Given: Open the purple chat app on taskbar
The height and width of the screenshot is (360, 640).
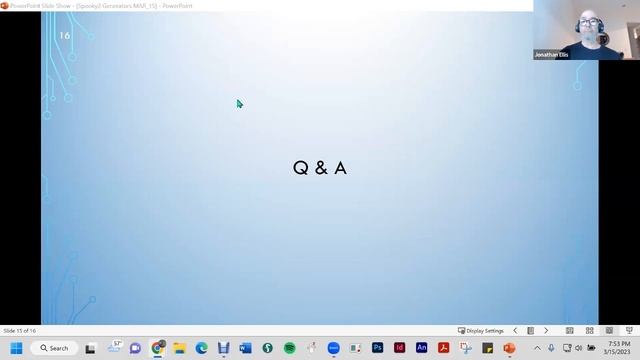Looking at the screenshot, I should pos(135,348).
